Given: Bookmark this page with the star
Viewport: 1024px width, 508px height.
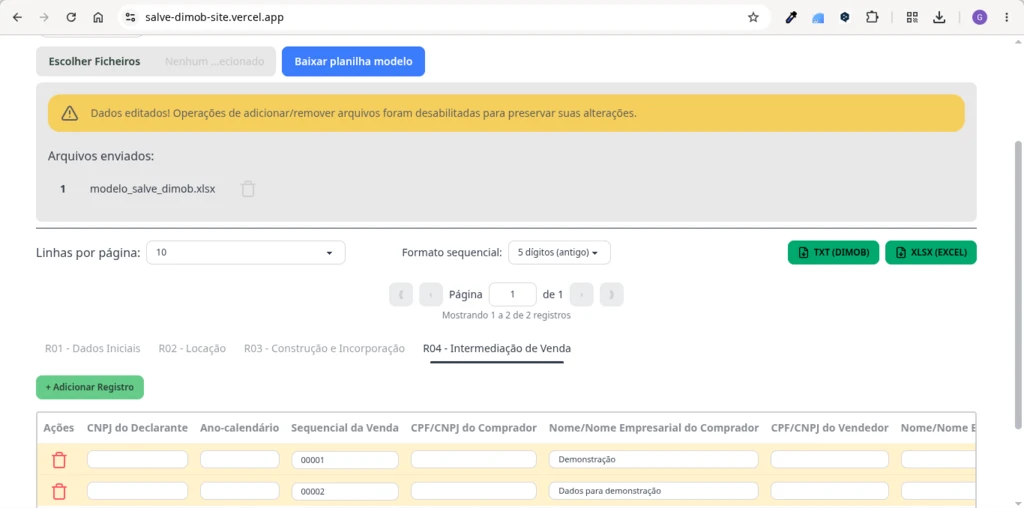Looking at the screenshot, I should coord(753,18).
